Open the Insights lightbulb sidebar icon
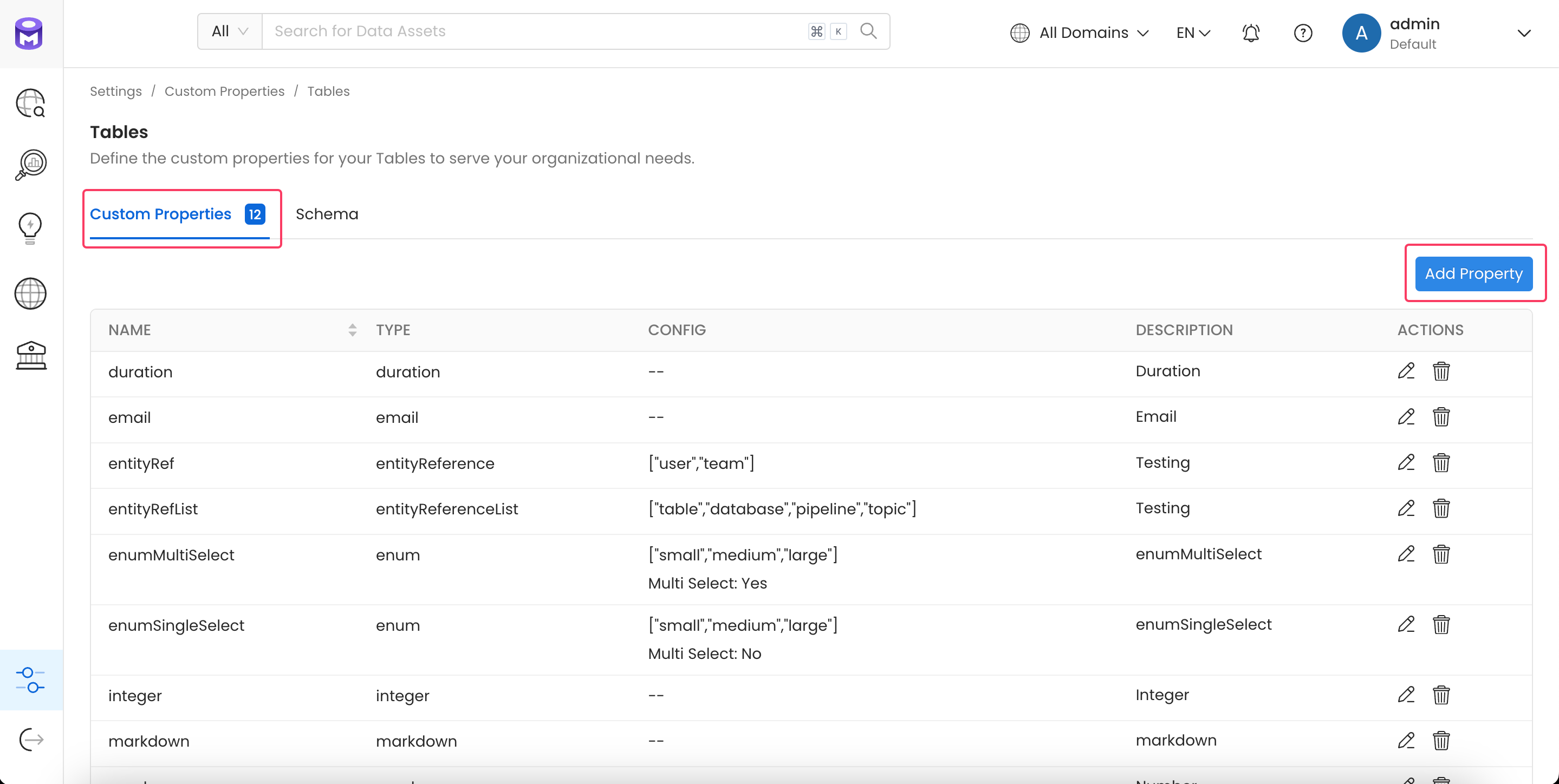1559x784 pixels. pyautogui.click(x=30, y=228)
